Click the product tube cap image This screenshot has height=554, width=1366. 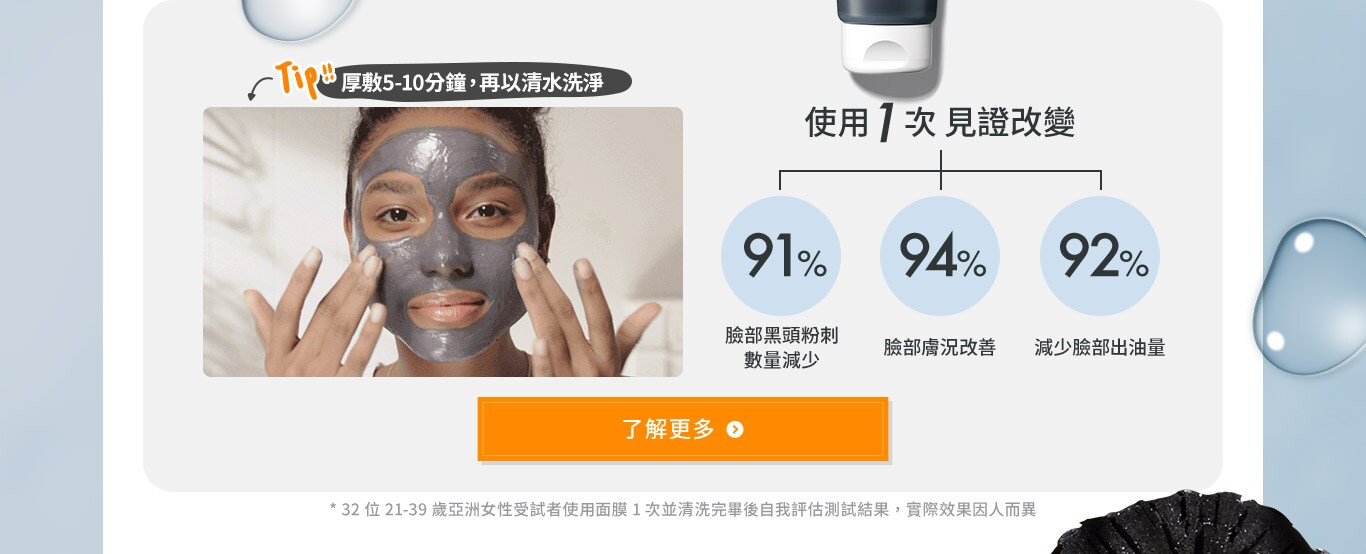[x=887, y=36]
